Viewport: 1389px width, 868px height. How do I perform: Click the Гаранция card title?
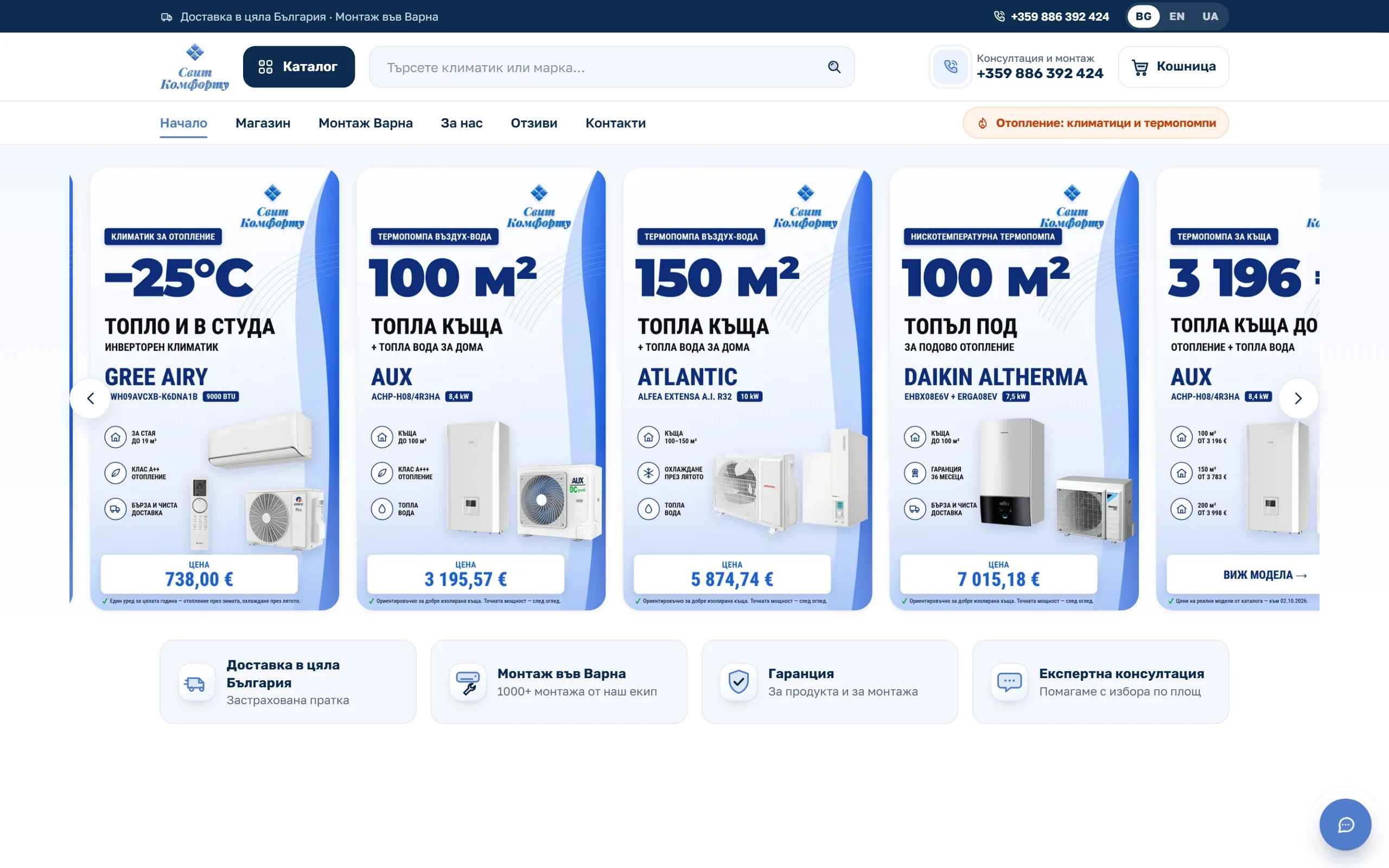click(801, 673)
